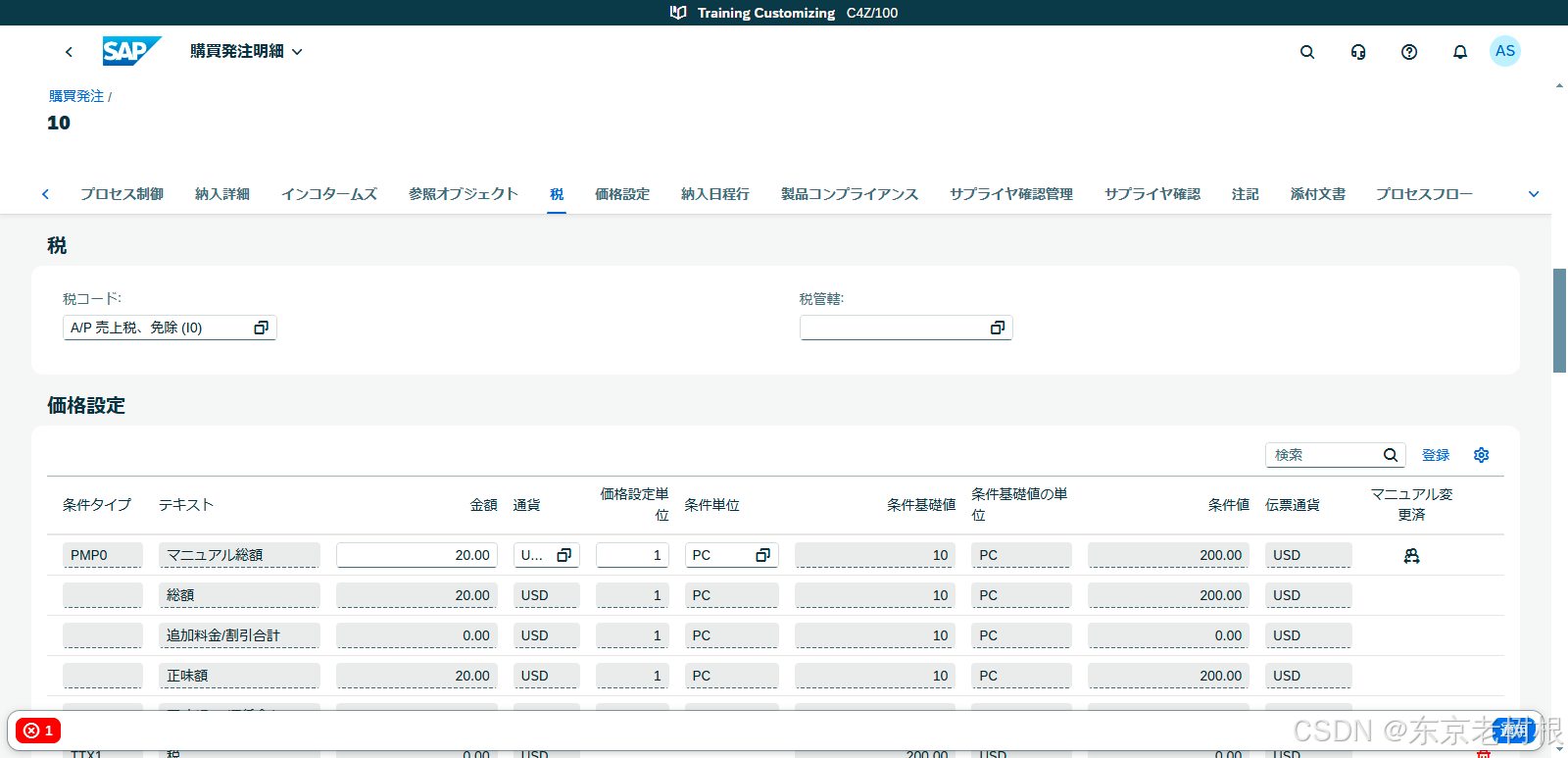Open the notifications bell
1568x758 pixels.
pos(1460,52)
